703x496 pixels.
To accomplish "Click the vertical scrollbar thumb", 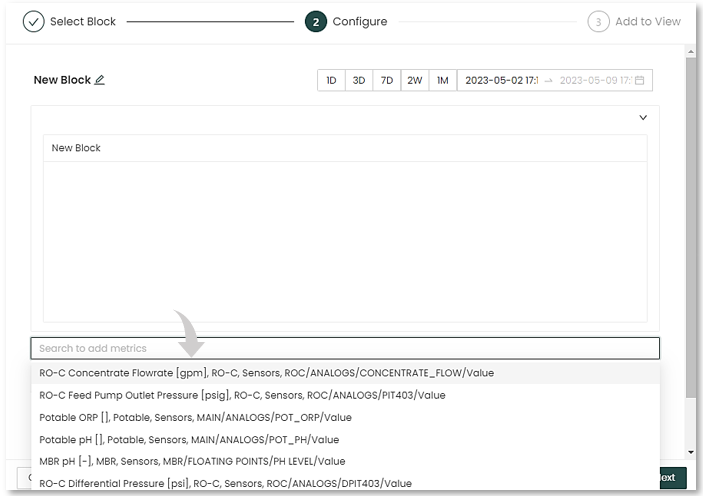I will [691, 226].
